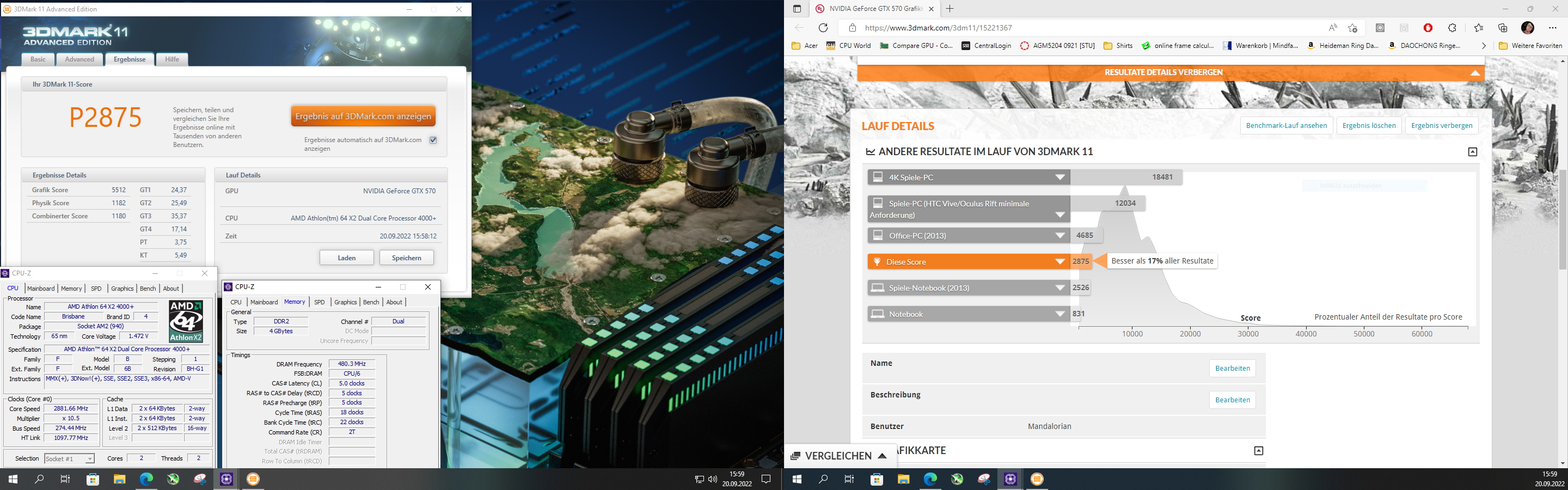
Task: Click Ergebnis verbergen
Action: (x=1441, y=125)
